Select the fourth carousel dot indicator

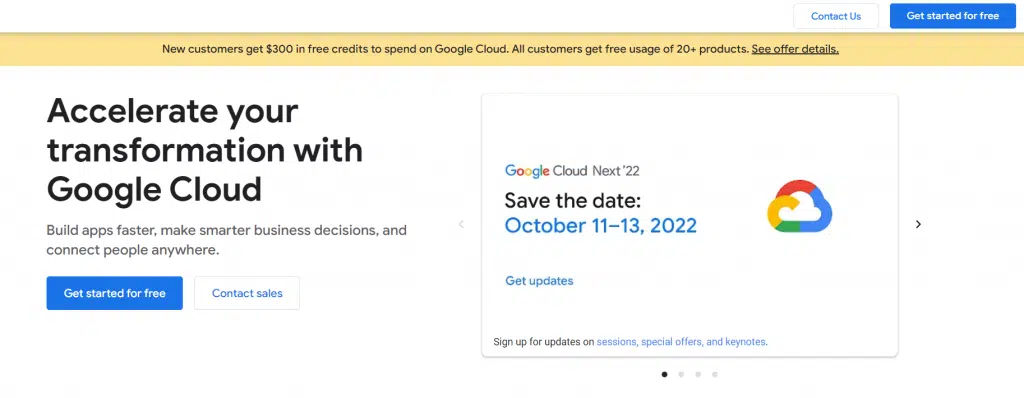point(715,374)
